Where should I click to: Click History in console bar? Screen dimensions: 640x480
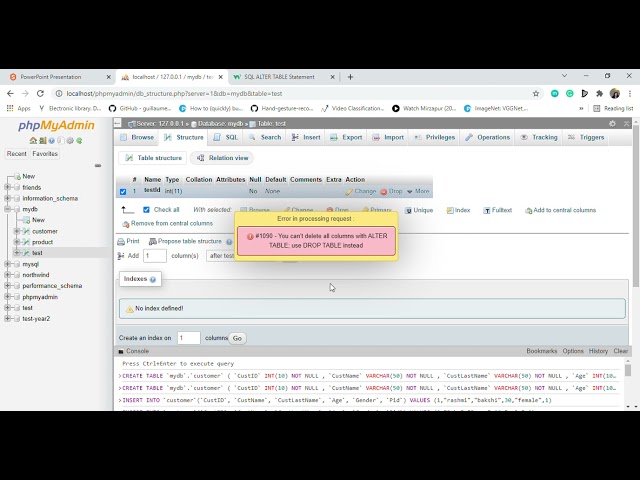coord(598,351)
